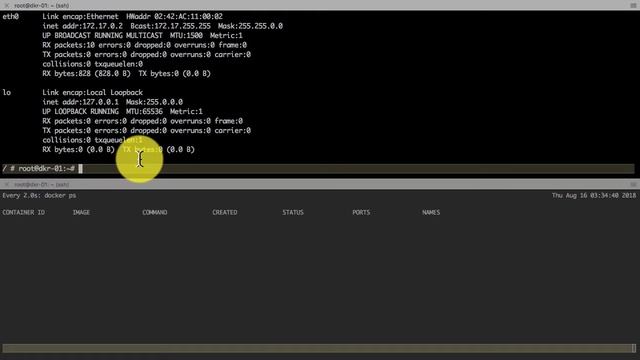Click the 'lo' interface name
The image size is (640, 360).
(x=7, y=93)
